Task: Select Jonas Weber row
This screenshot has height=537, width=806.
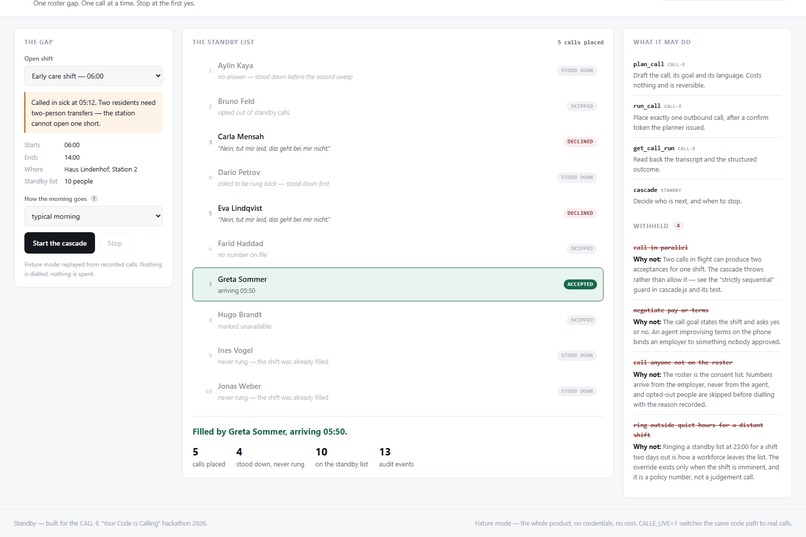Action: pos(397,392)
